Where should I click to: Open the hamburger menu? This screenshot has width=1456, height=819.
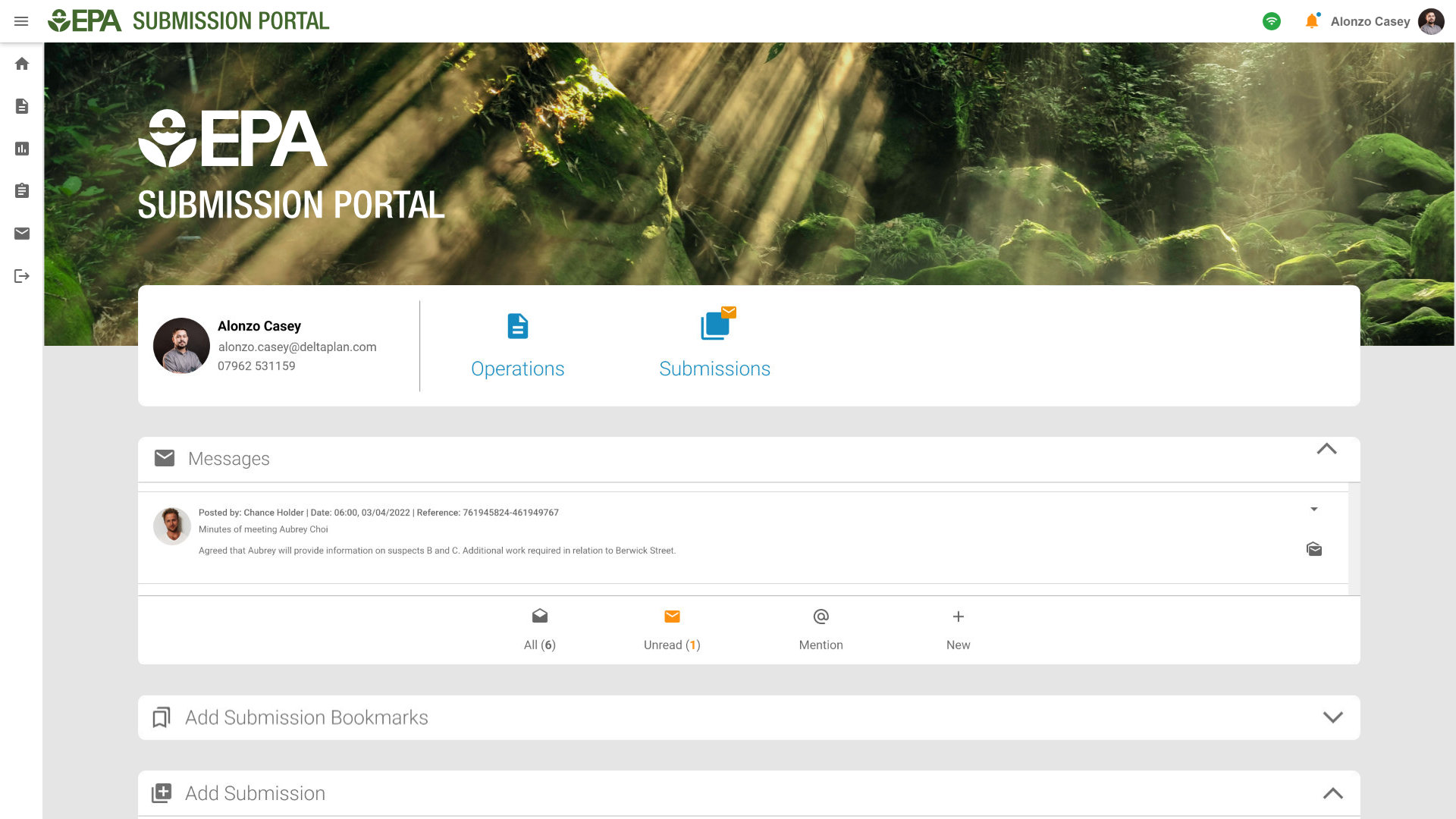(x=21, y=21)
